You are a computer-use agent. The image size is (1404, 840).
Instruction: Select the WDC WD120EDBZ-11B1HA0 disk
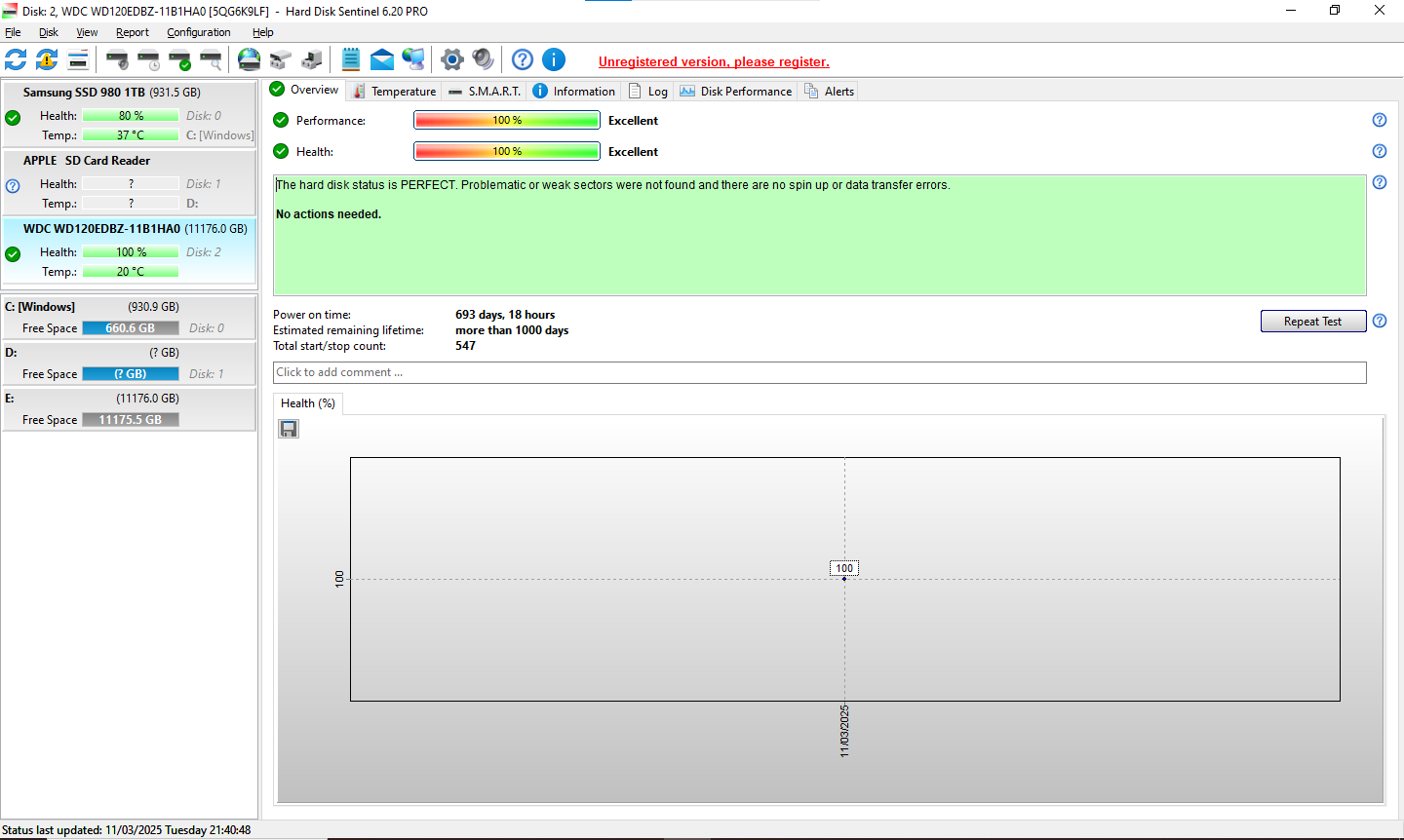(x=130, y=249)
